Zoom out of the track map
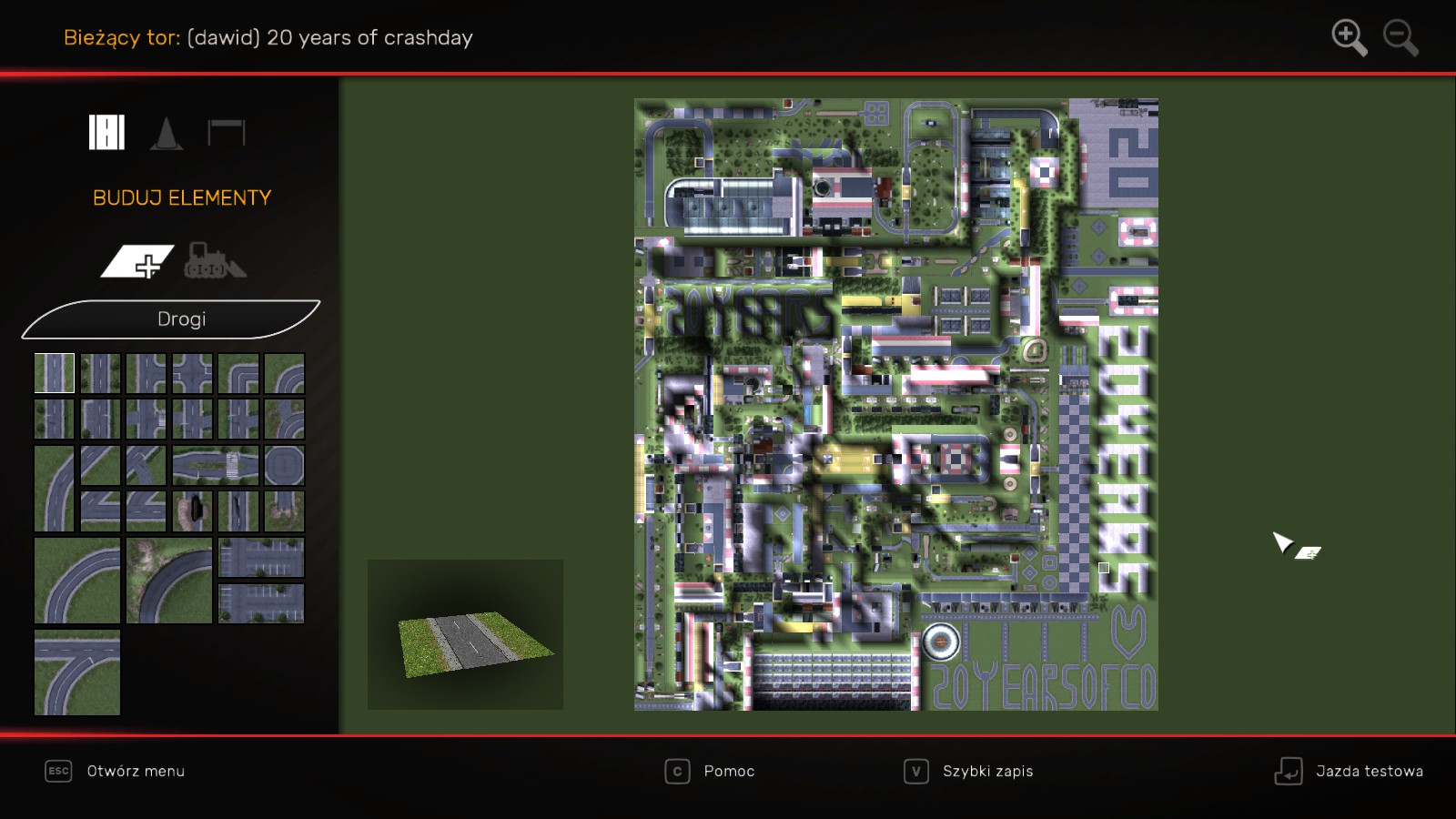This screenshot has width=1456, height=819. [x=1400, y=38]
